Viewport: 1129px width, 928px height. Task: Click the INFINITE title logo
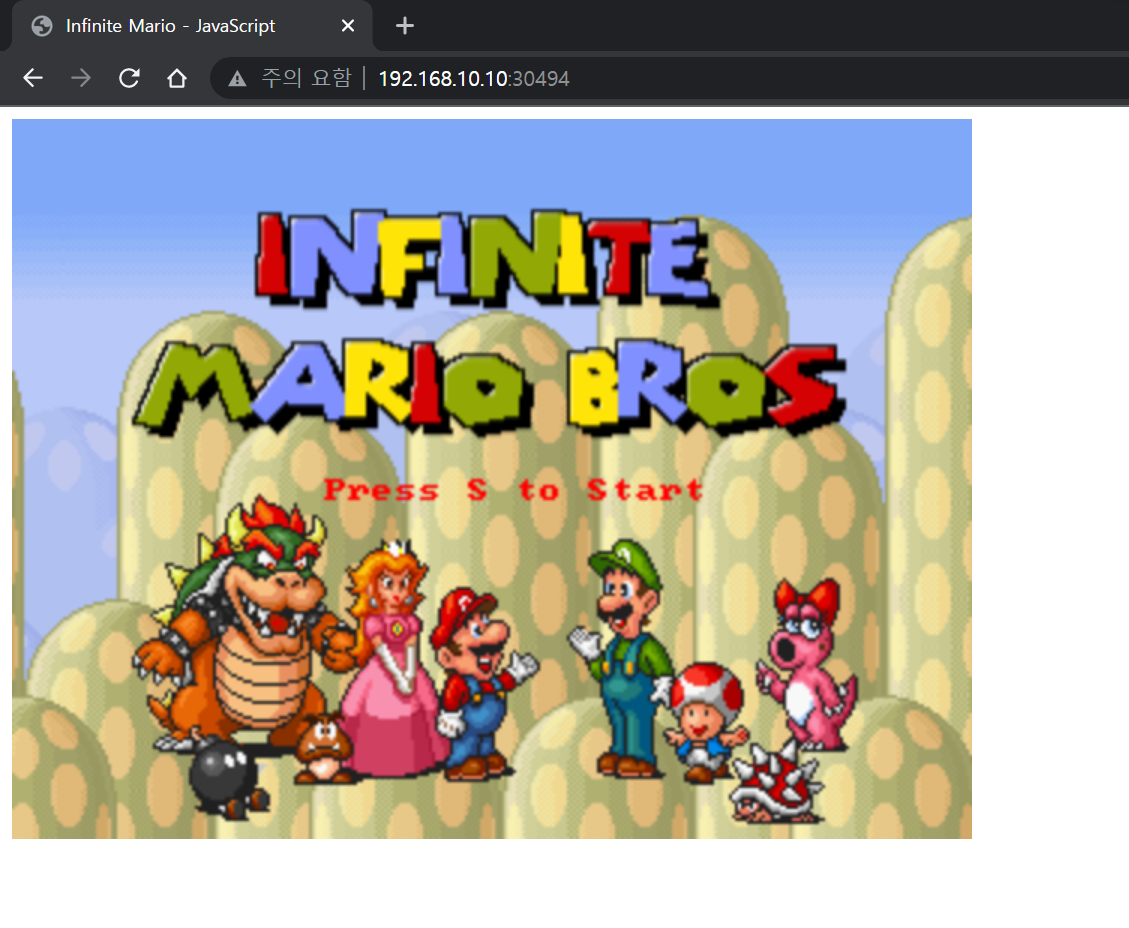coord(487,258)
